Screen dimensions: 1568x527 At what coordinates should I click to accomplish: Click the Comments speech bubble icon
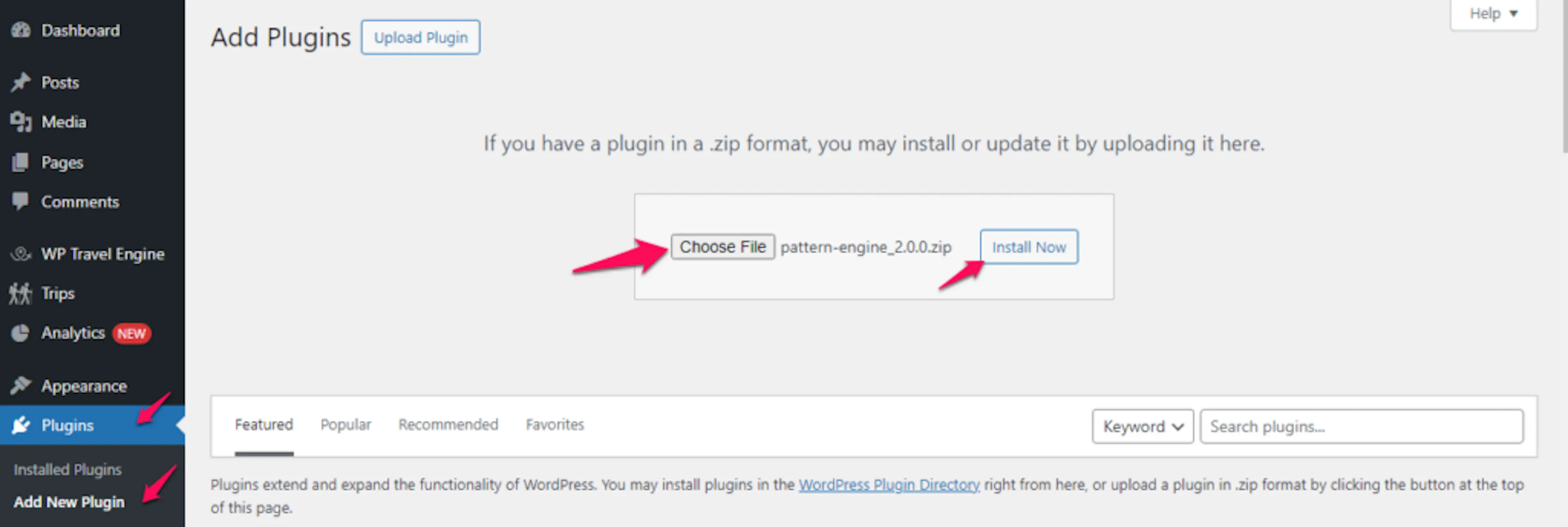coord(20,201)
